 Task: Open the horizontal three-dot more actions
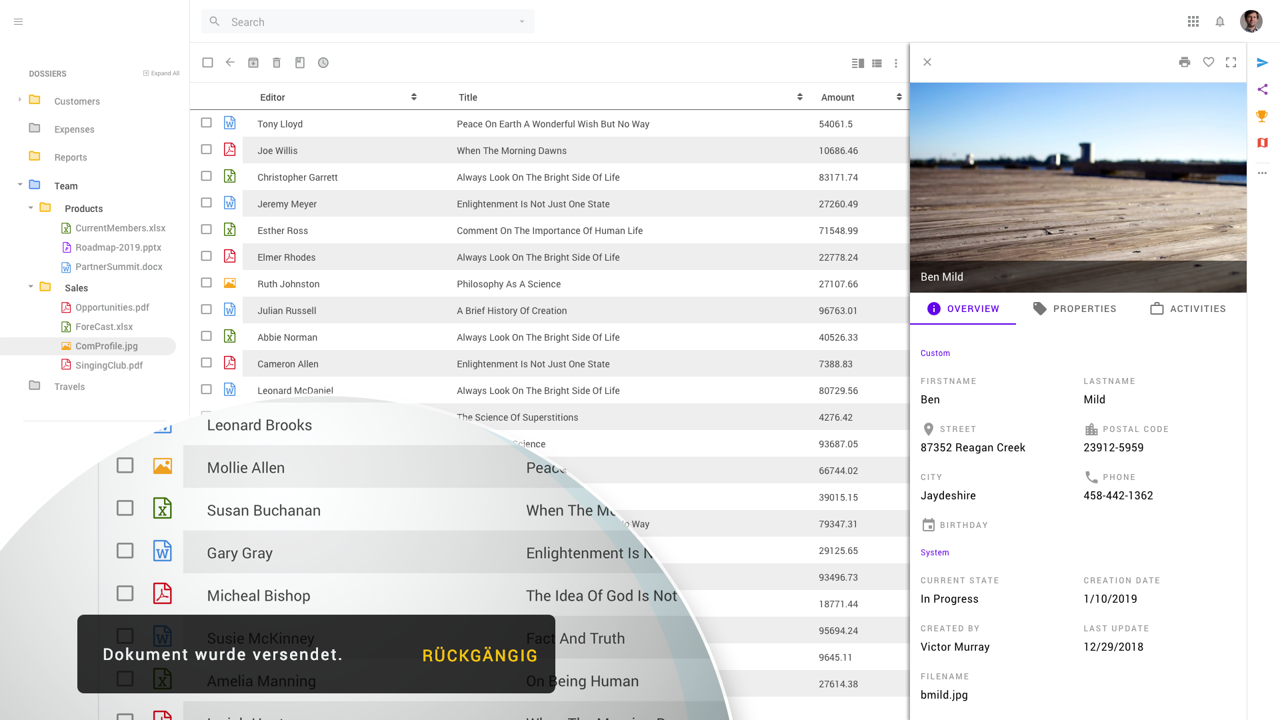click(x=1263, y=173)
